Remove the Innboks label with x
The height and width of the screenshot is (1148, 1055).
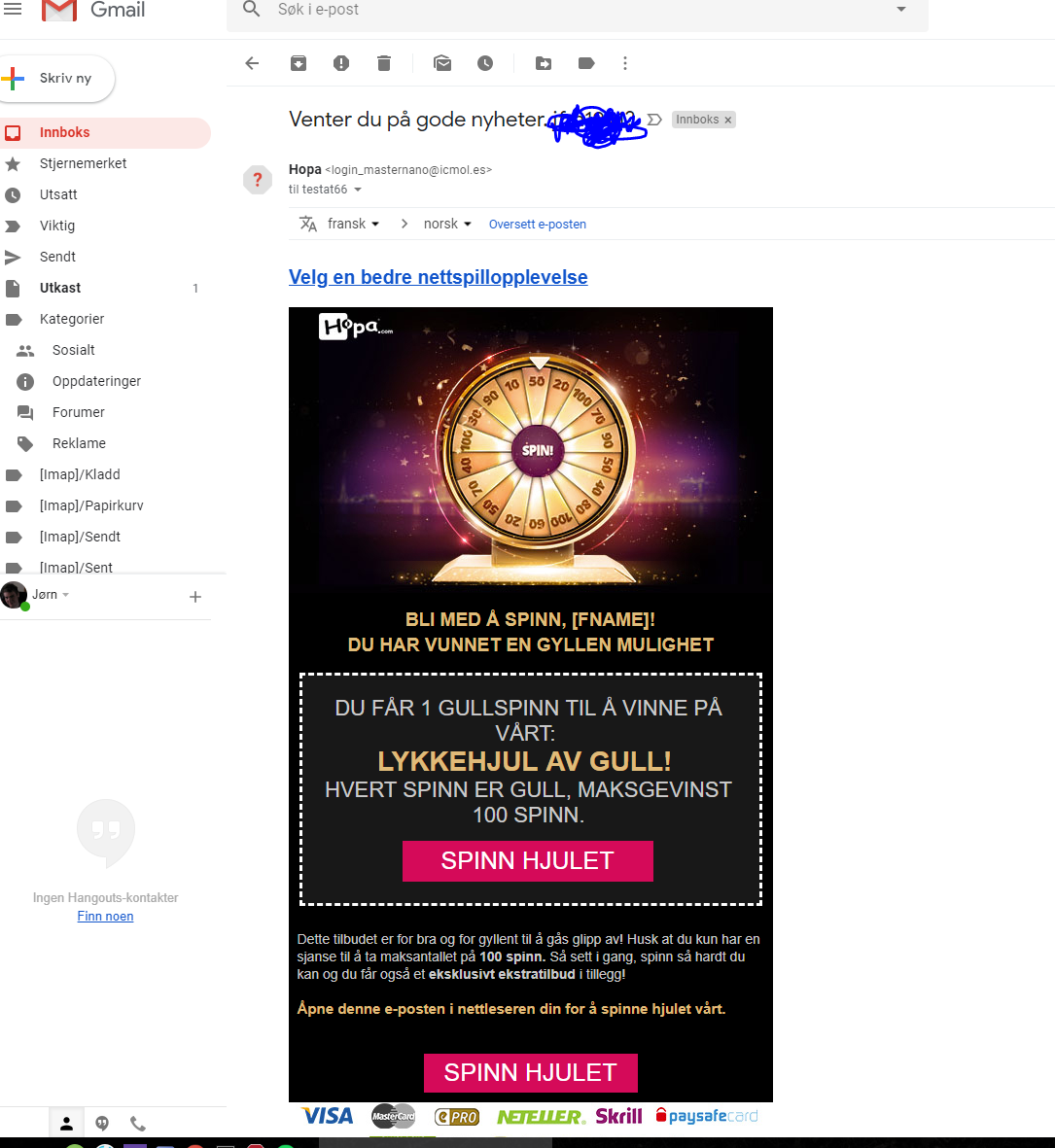(727, 121)
